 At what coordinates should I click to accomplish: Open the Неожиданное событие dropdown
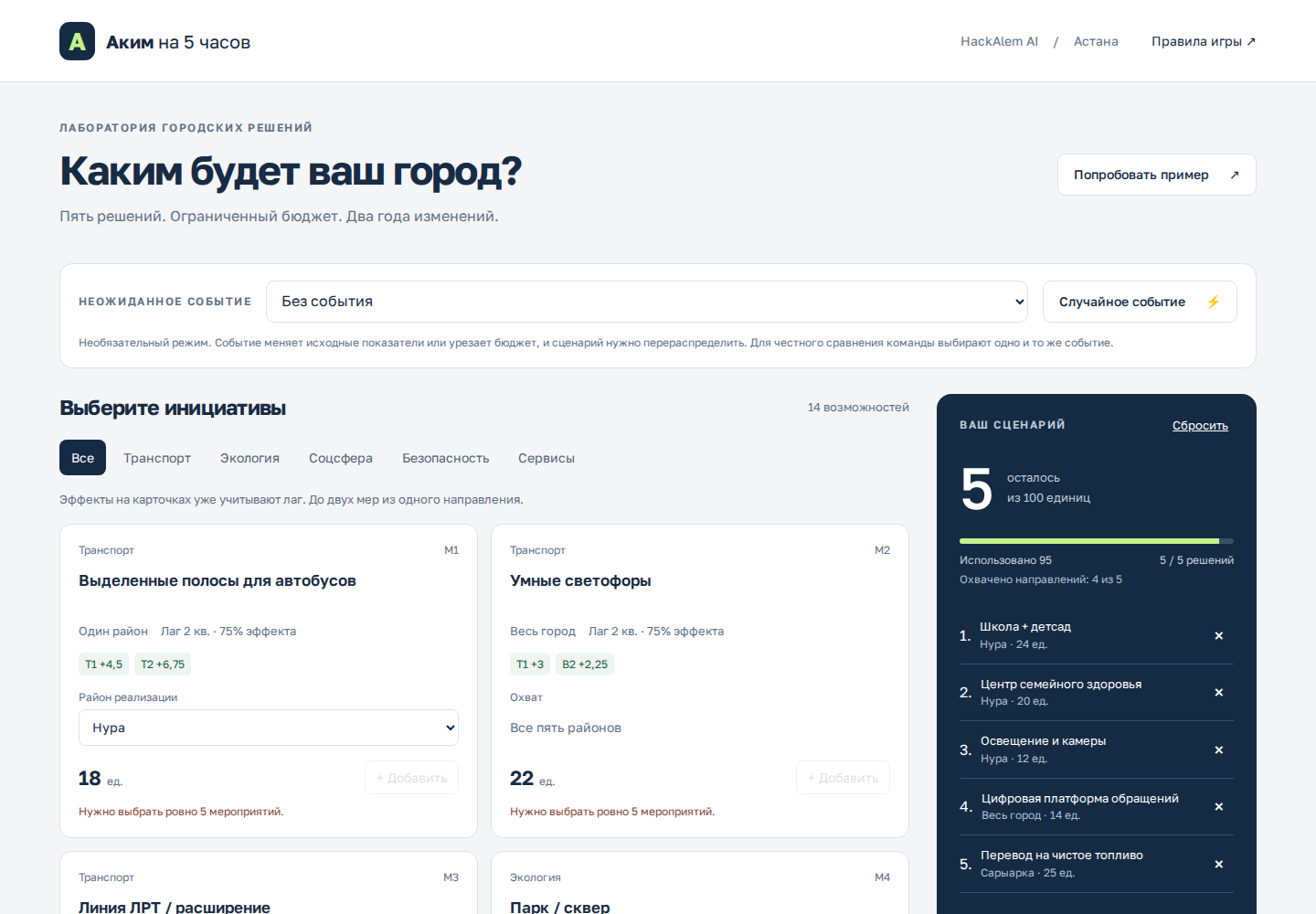pyautogui.click(x=647, y=302)
